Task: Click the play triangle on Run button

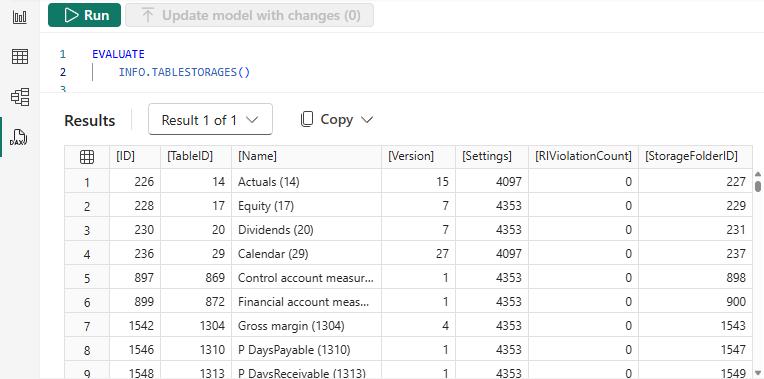Action: pyautogui.click(x=71, y=15)
